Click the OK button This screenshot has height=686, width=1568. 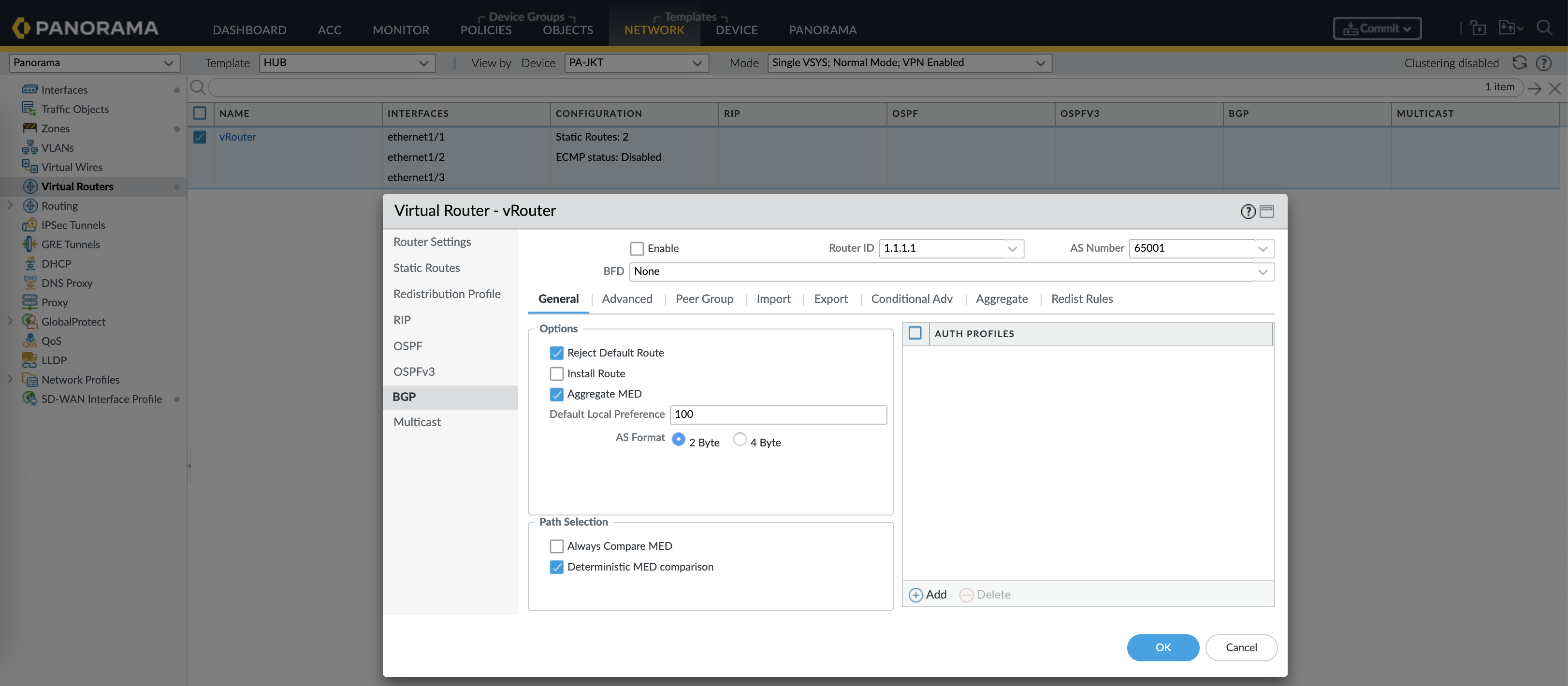(1162, 647)
